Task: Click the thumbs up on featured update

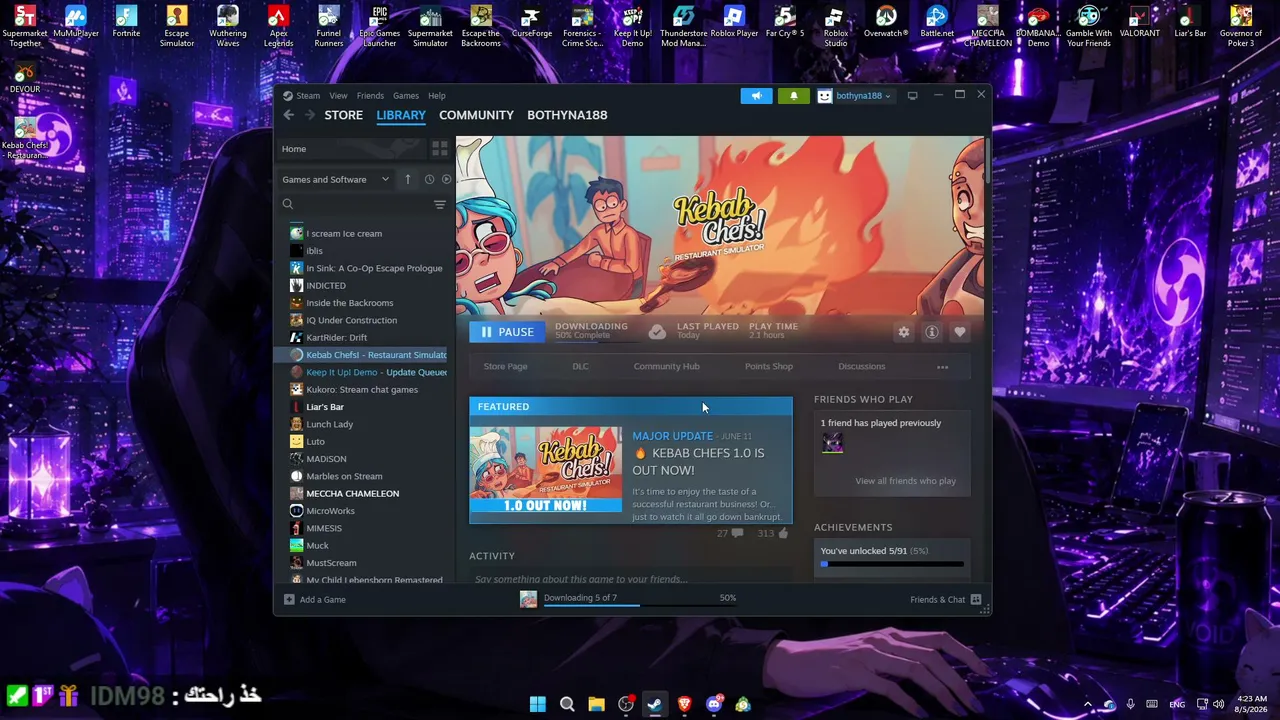Action: (783, 534)
